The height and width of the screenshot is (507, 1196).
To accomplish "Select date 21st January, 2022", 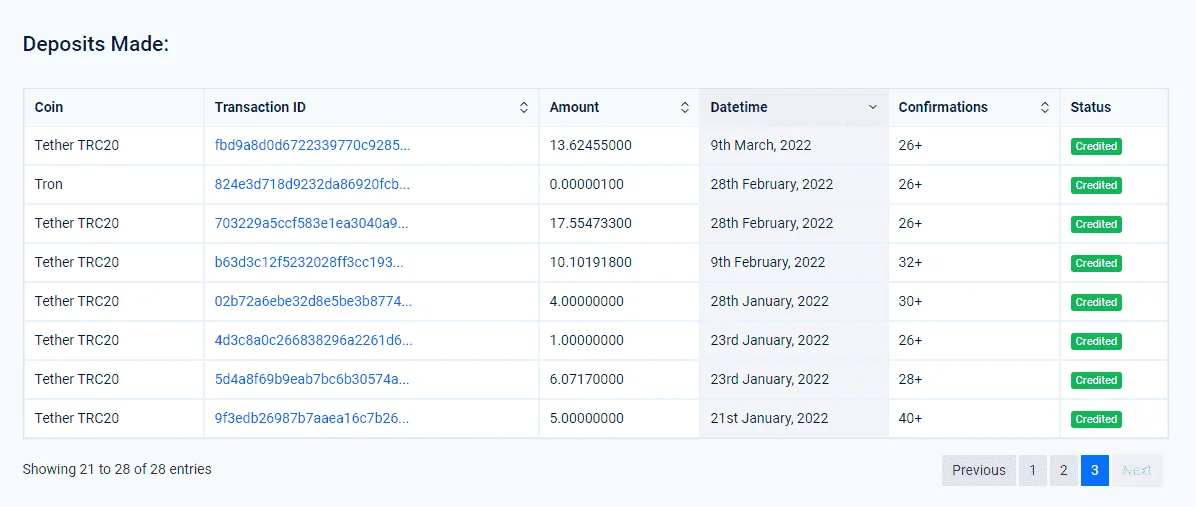I will coord(769,418).
